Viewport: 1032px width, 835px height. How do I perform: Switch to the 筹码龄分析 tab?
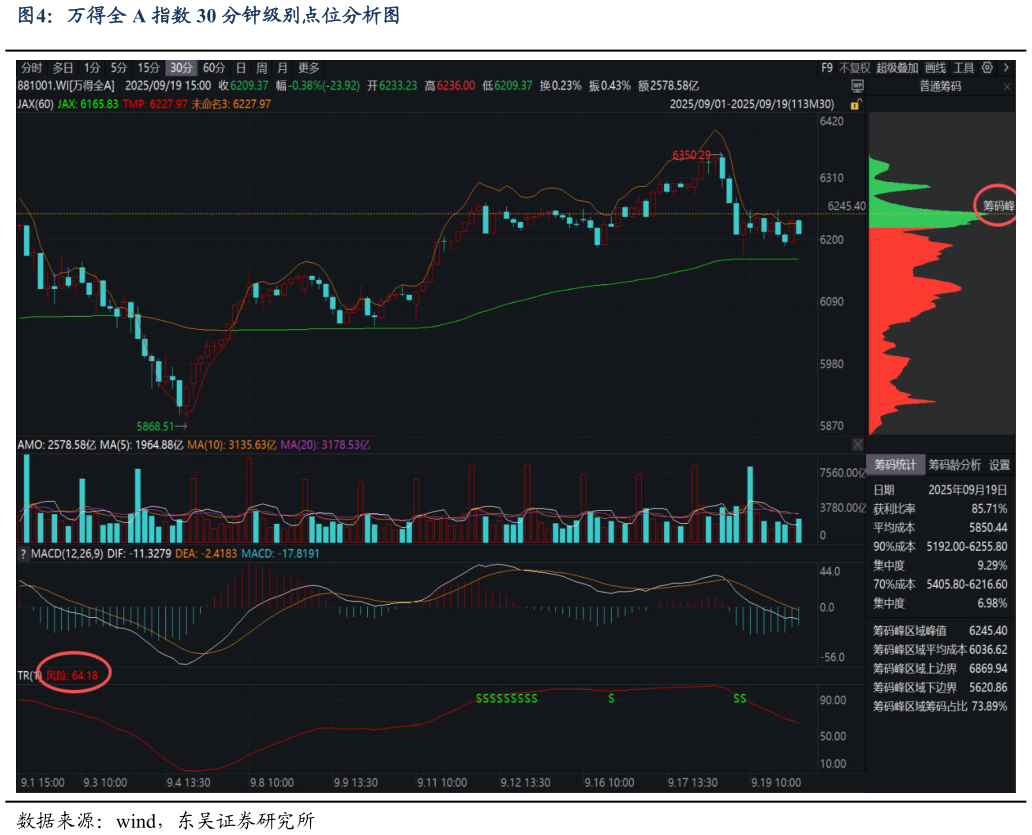point(954,465)
